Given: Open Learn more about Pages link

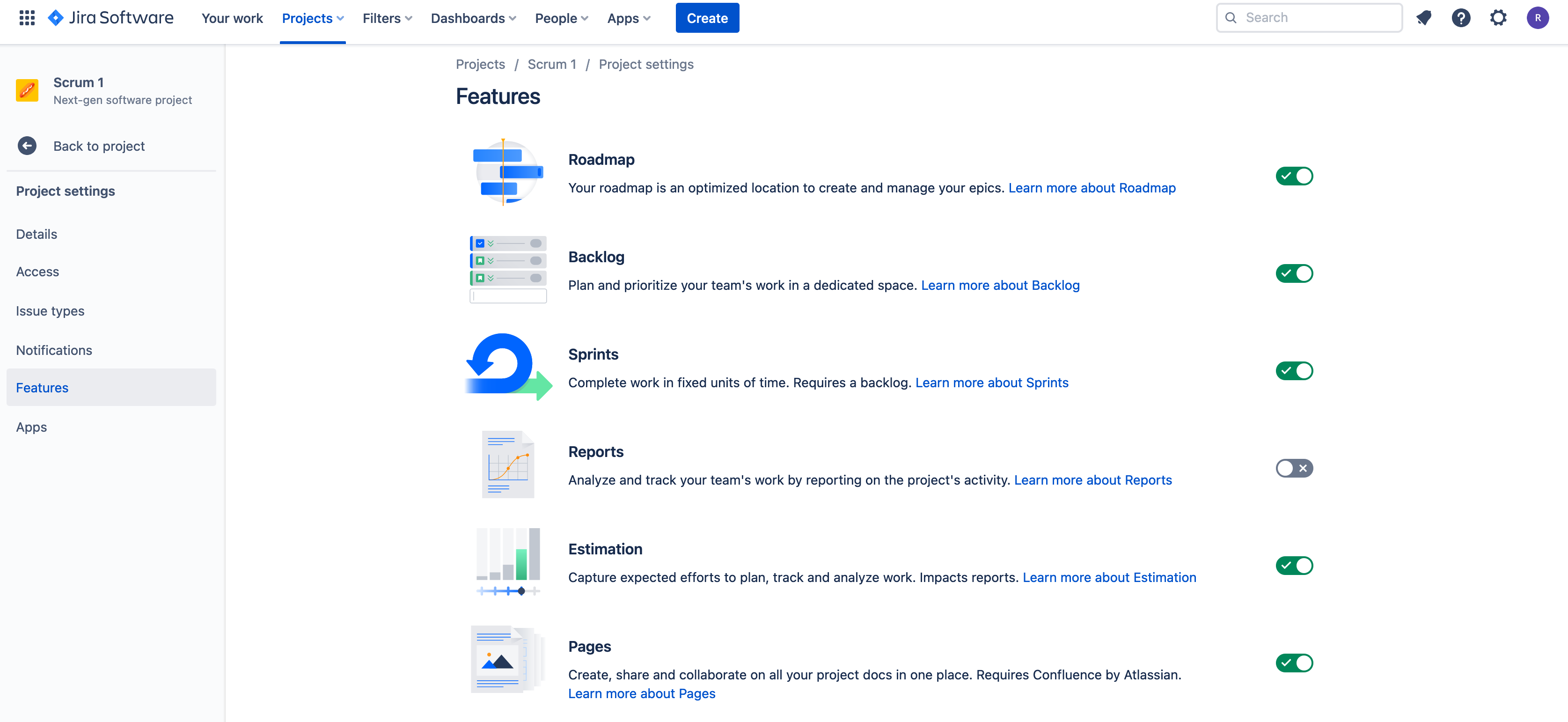Looking at the screenshot, I should pos(642,693).
